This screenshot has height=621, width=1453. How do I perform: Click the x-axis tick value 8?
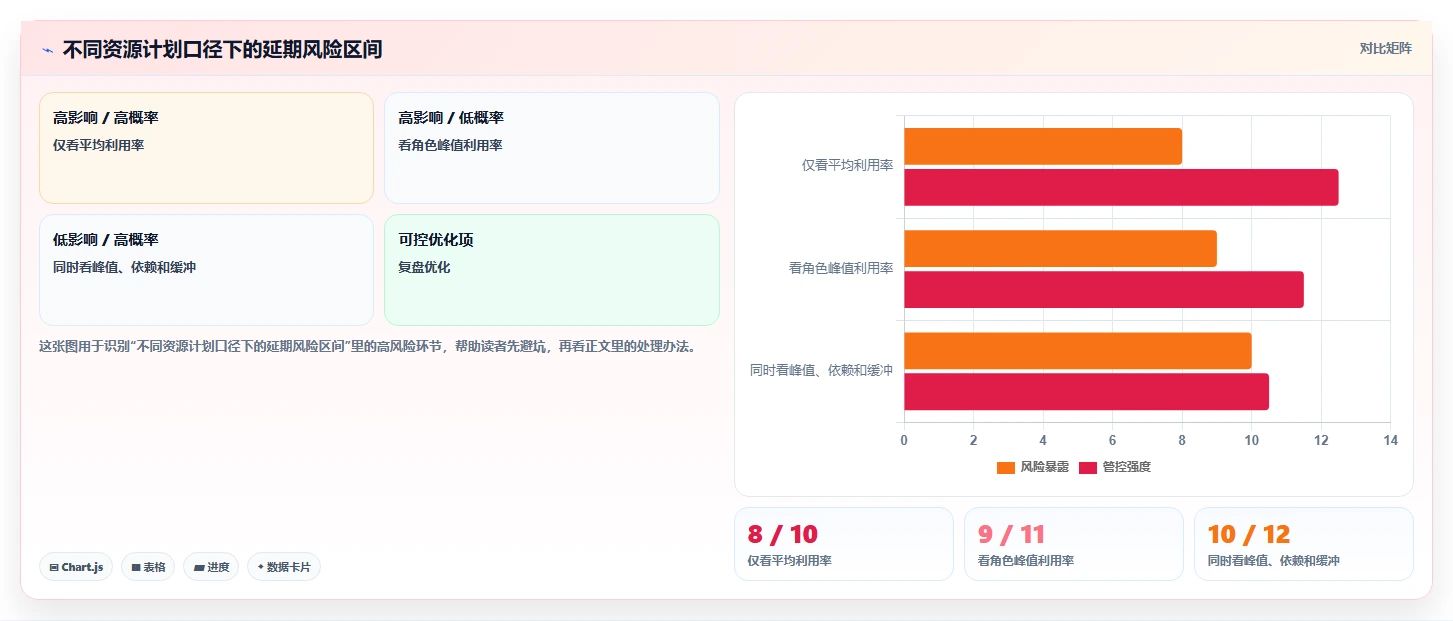point(1182,440)
